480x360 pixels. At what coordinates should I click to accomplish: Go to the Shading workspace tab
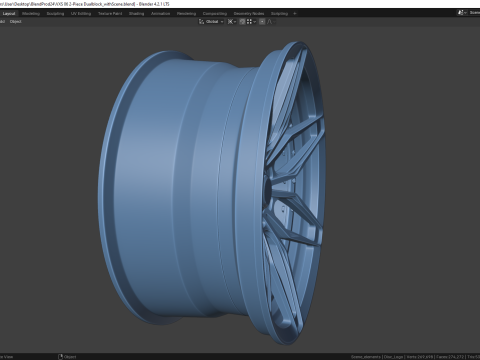tap(136, 14)
